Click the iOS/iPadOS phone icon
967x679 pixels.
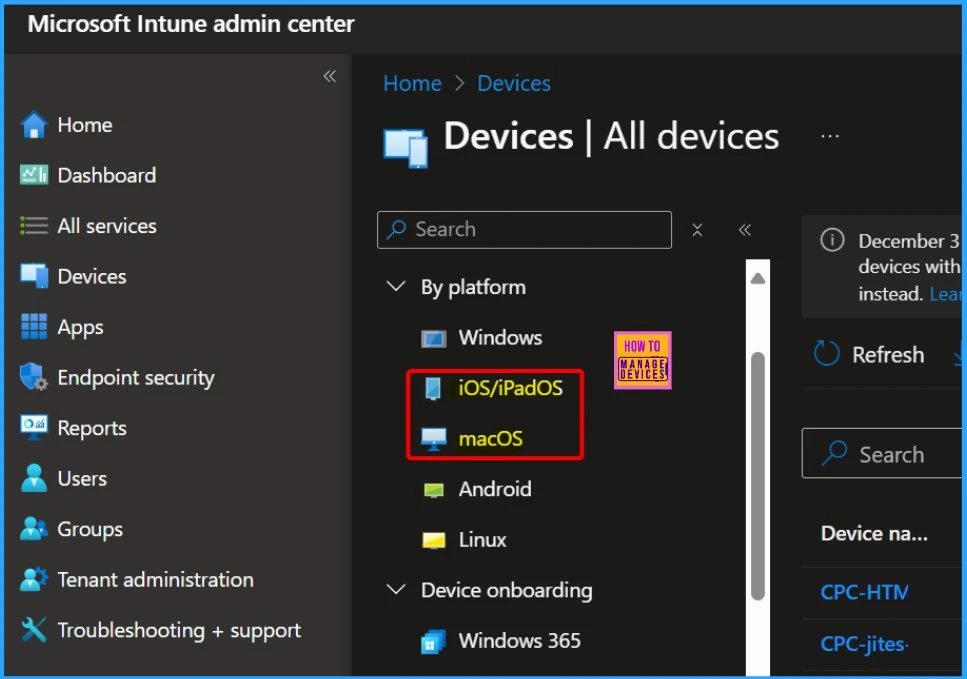click(434, 389)
